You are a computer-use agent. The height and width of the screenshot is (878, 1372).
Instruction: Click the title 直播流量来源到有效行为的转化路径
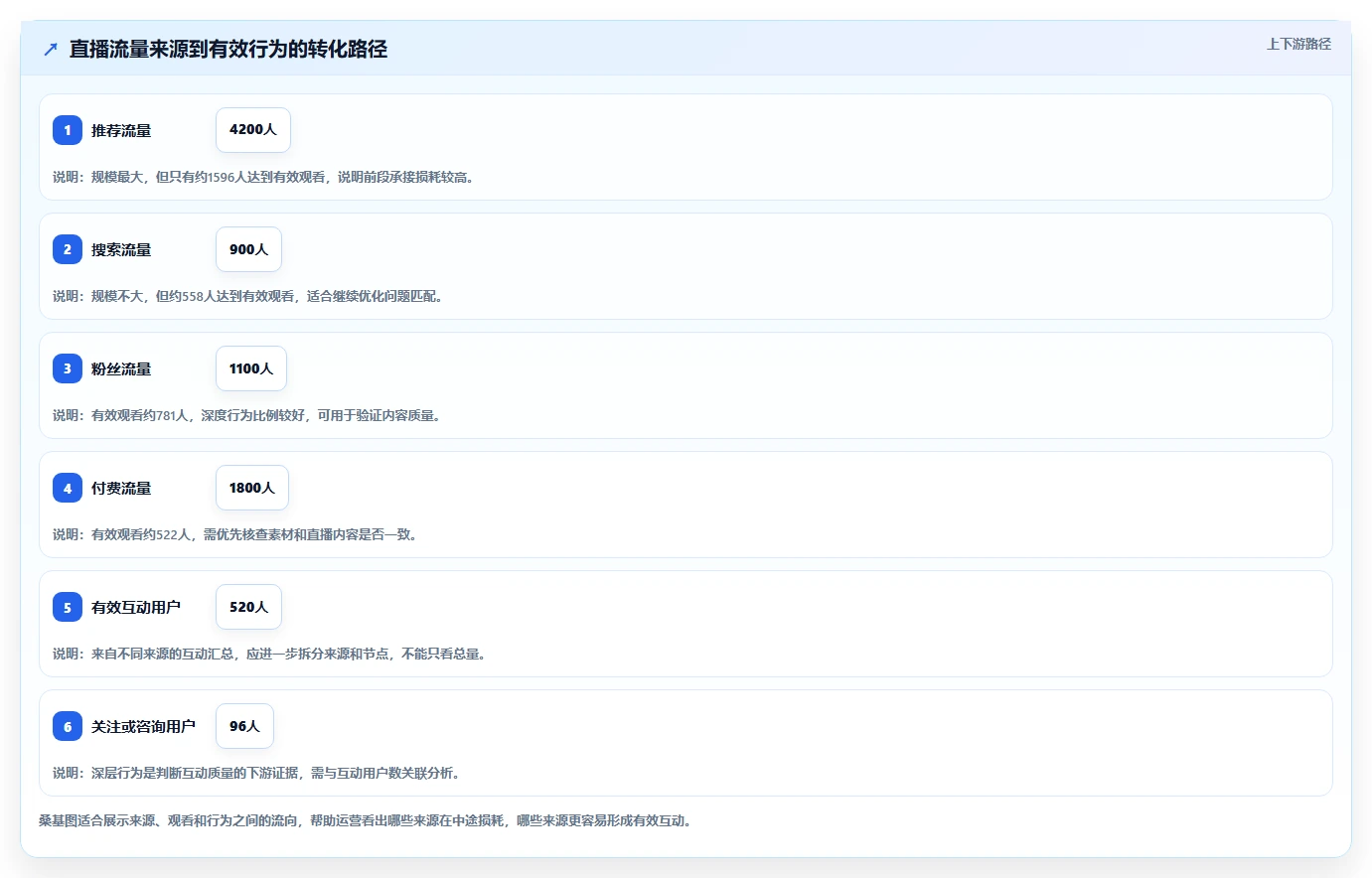coord(229,49)
